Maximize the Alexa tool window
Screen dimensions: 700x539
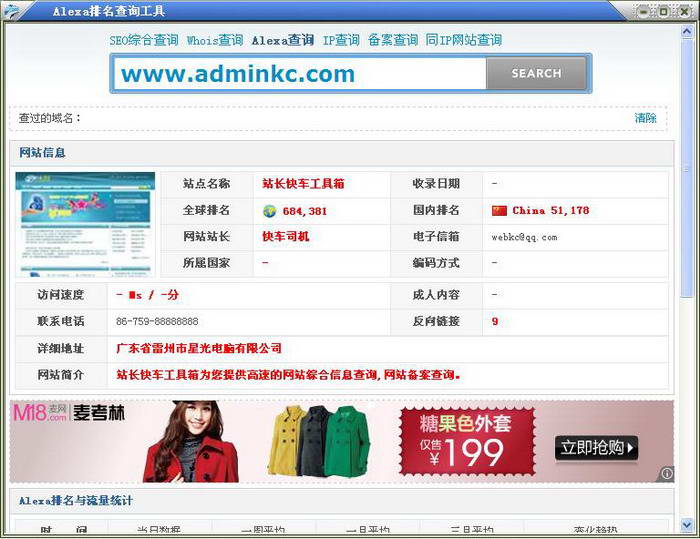pyautogui.click(x=663, y=12)
